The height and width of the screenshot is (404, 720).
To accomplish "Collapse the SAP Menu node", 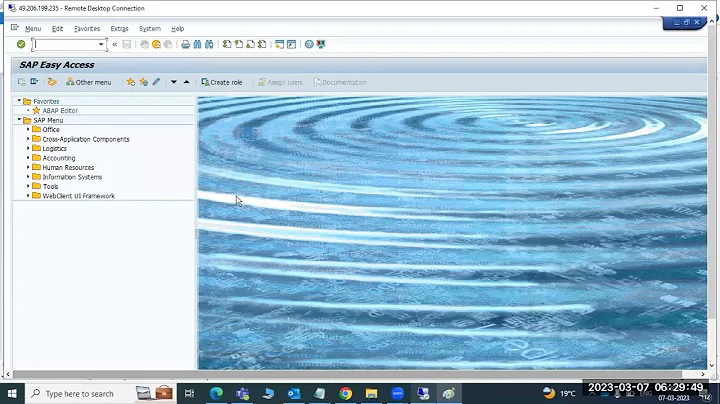I will click(x=19, y=119).
